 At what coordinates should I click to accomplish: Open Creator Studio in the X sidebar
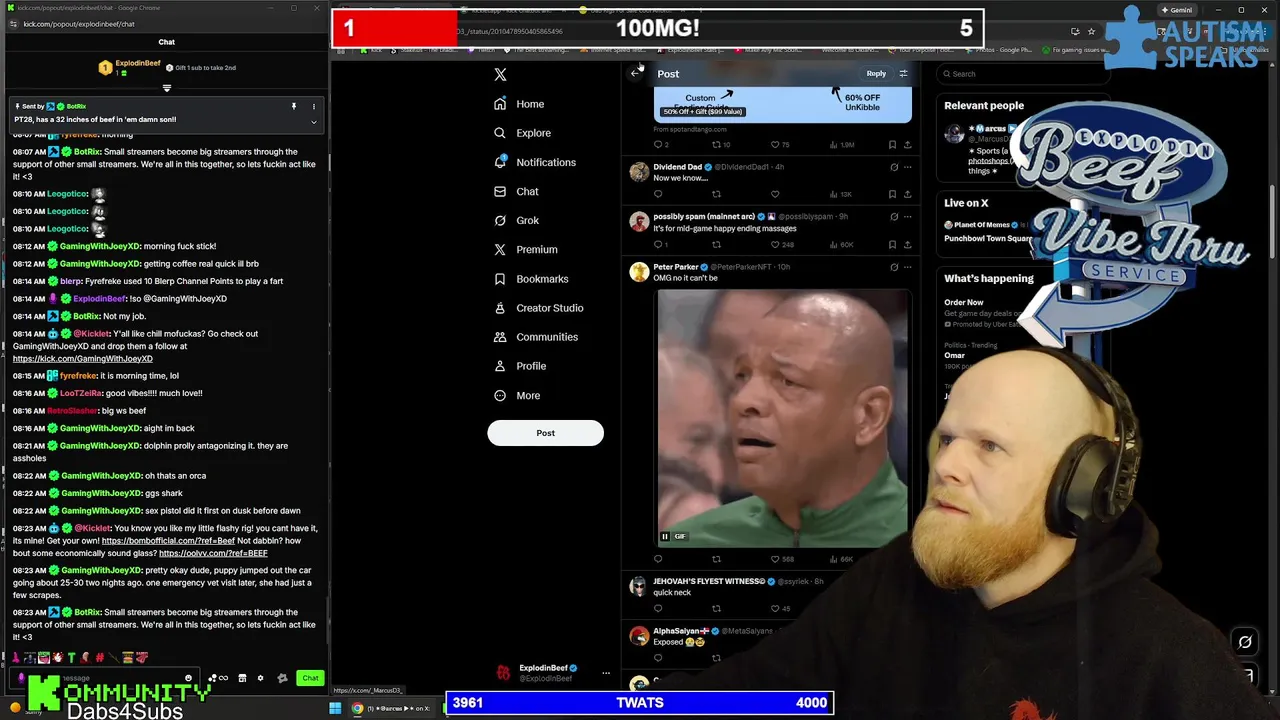pos(539,308)
